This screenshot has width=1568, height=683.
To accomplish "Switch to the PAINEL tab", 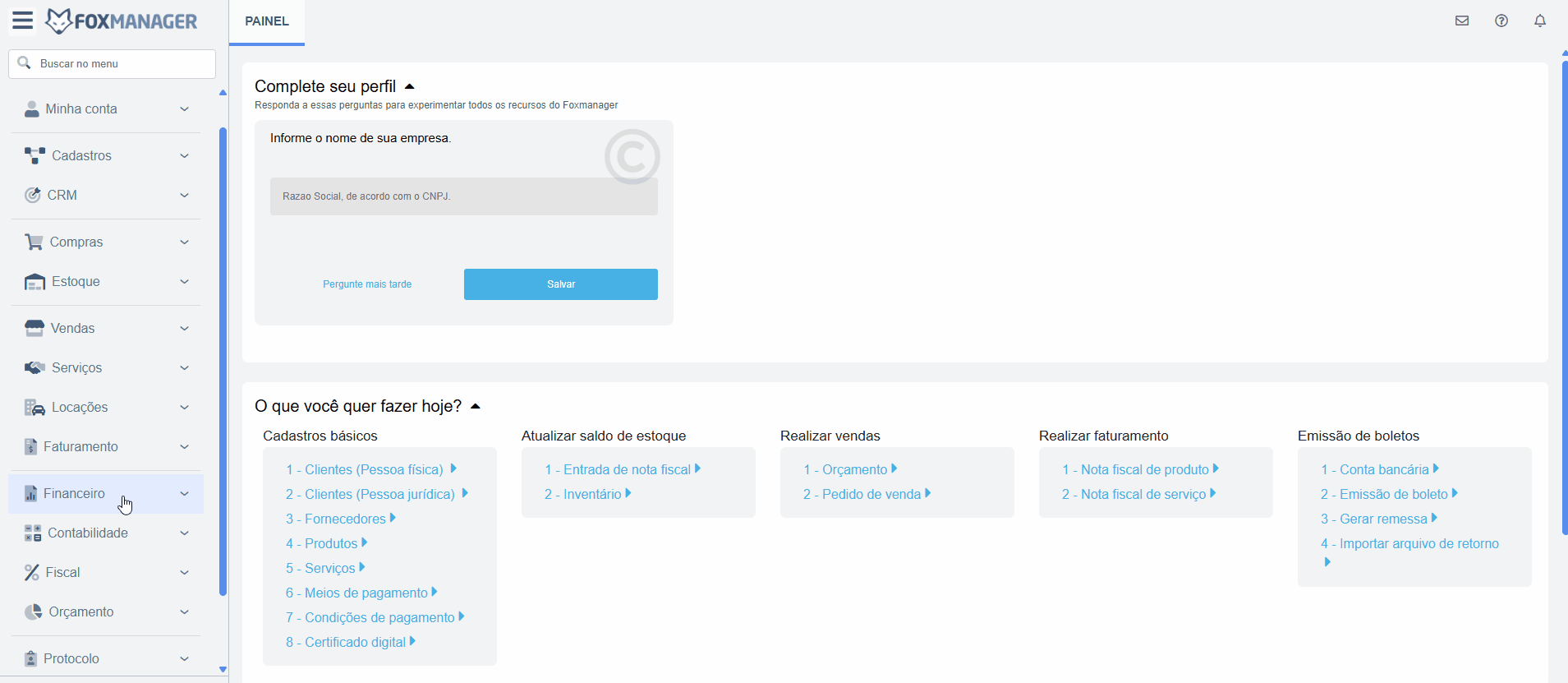I will tap(267, 21).
